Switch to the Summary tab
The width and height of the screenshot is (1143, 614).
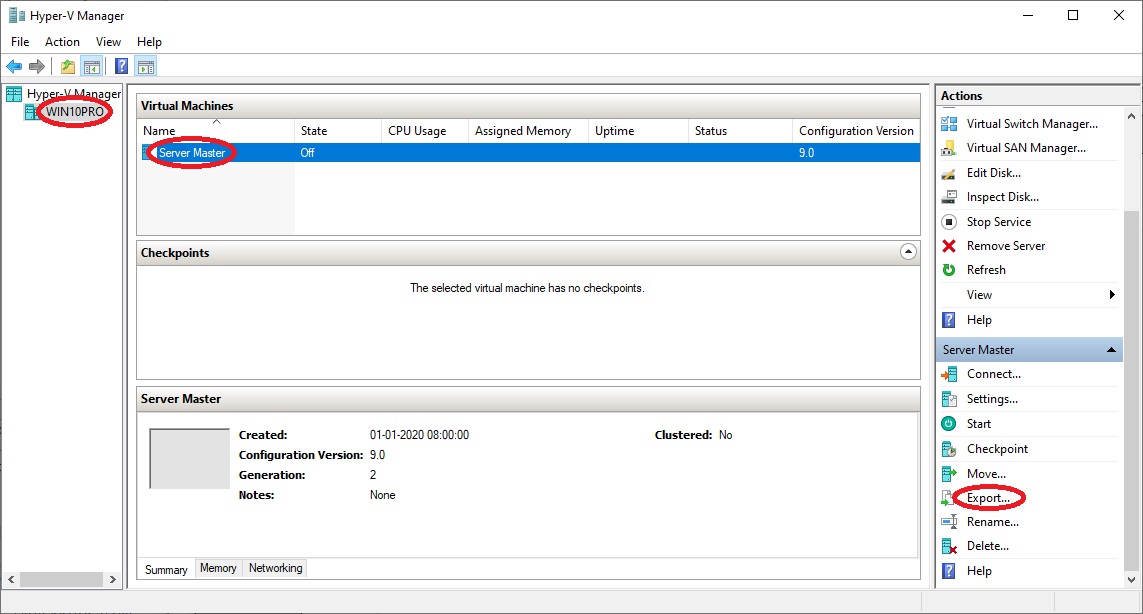pos(166,570)
